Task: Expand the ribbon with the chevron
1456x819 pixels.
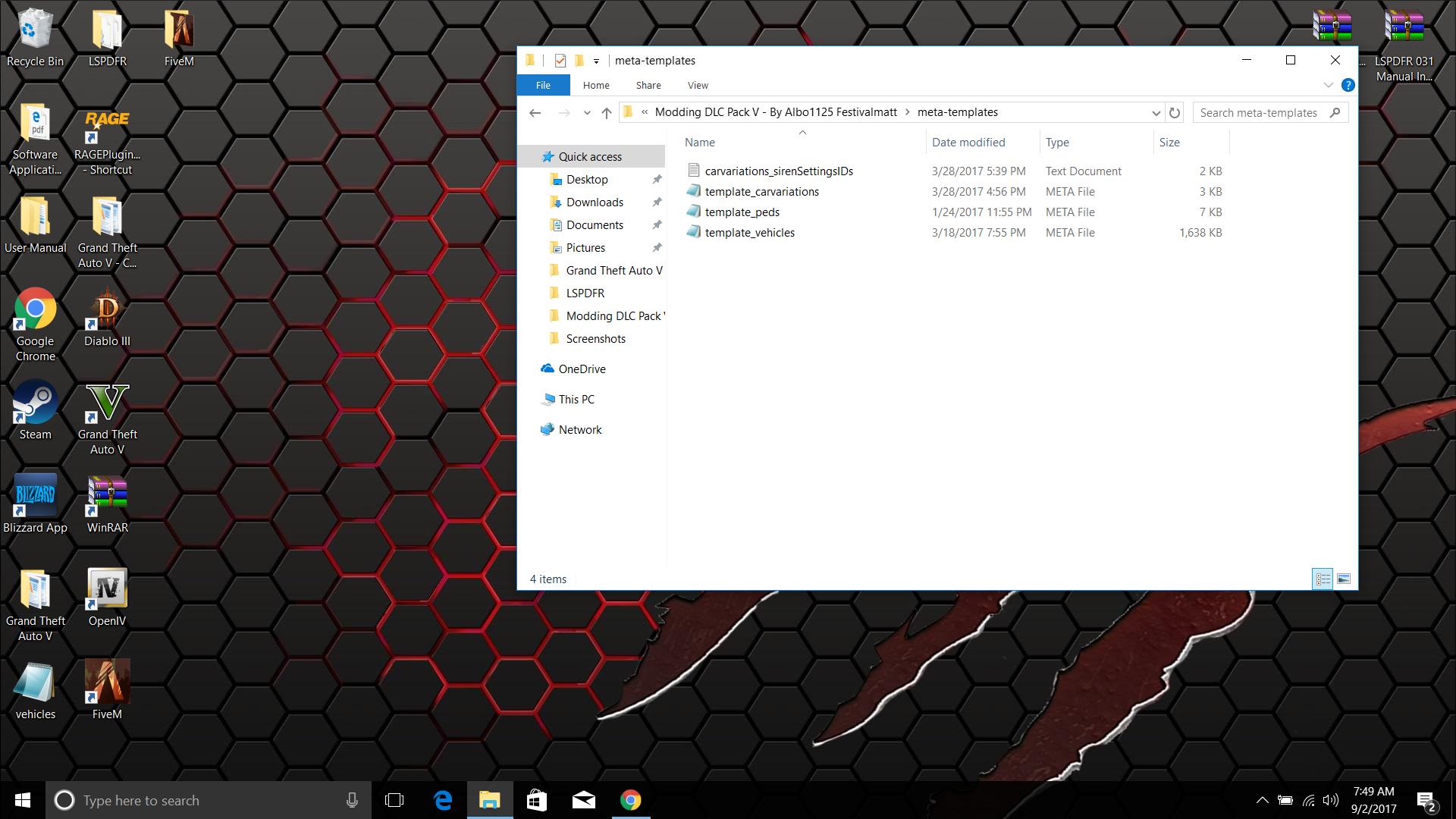Action: [x=1328, y=86]
